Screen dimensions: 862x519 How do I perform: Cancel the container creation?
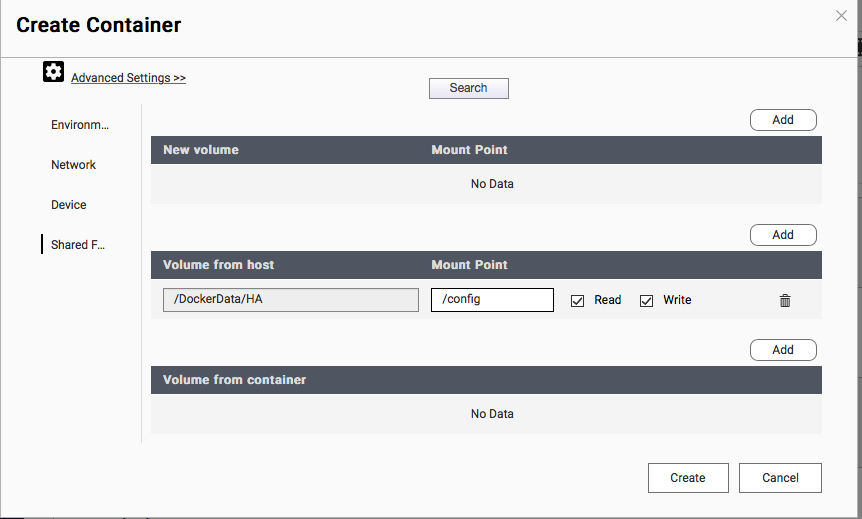click(x=780, y=478)
